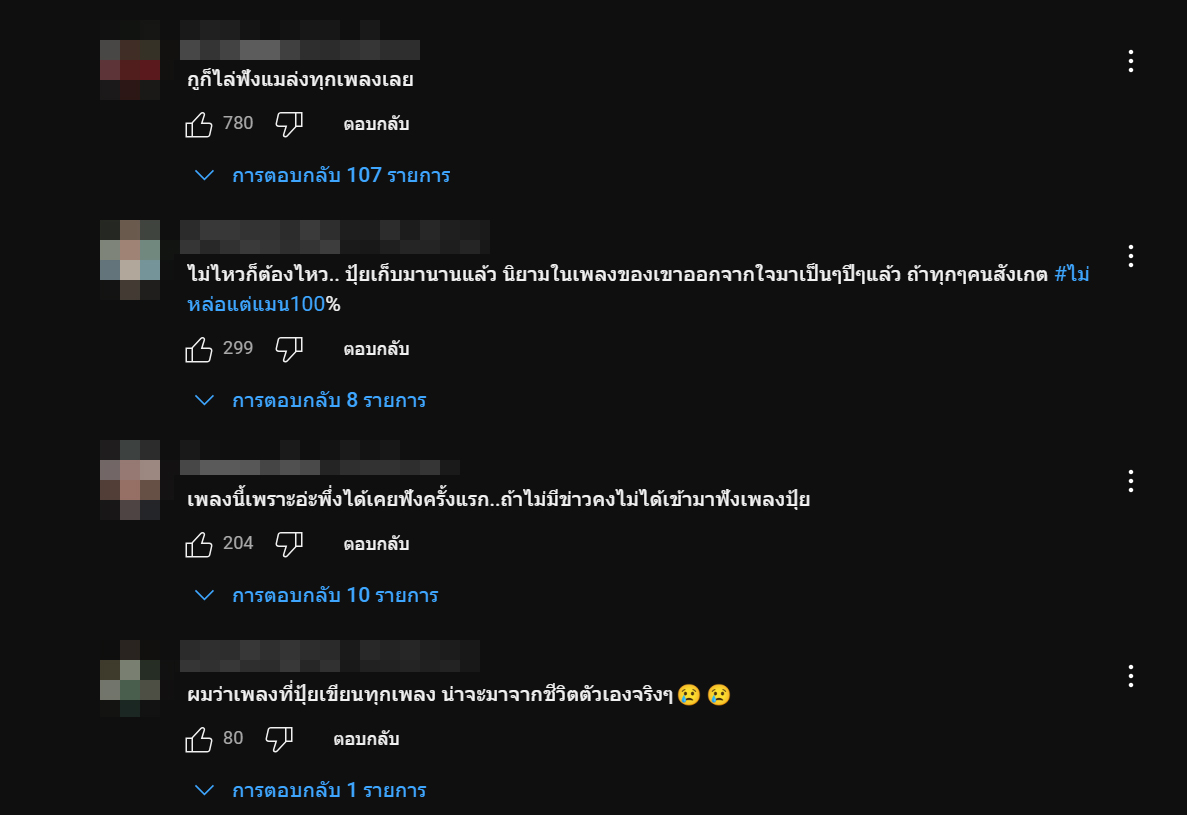Viewport: 1187px width, 815px height.
Task: Open three-dot menu for the 80-likes comment
Action: click(1130, 676)
